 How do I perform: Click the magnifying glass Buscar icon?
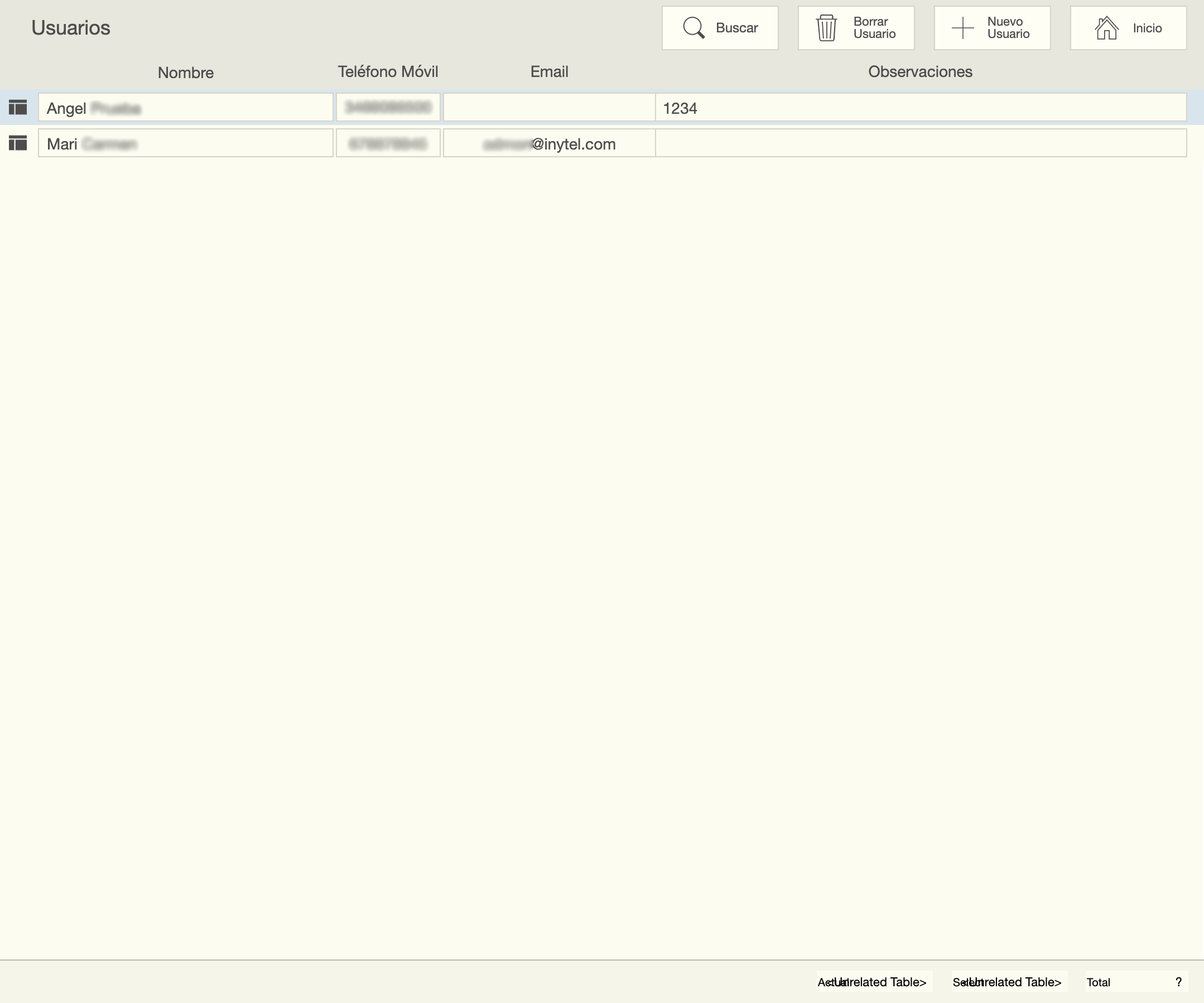pos(693,28)
